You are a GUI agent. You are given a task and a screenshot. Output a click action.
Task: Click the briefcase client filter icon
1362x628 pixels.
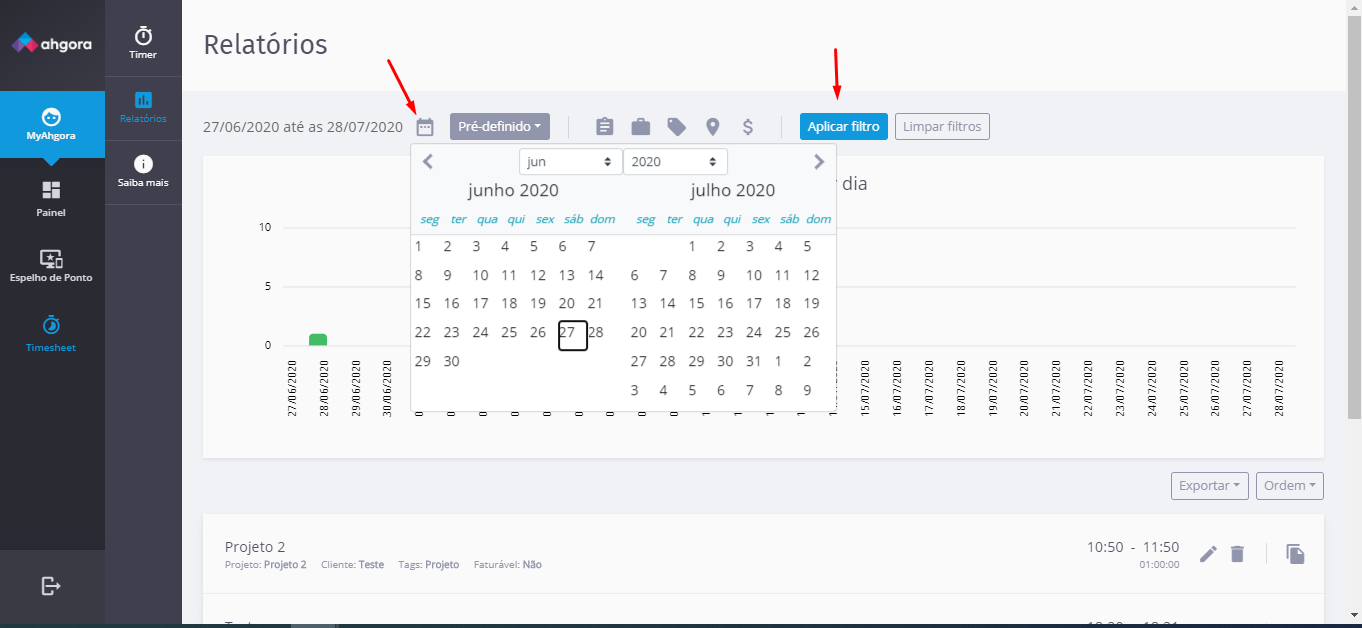click(640, 127)
